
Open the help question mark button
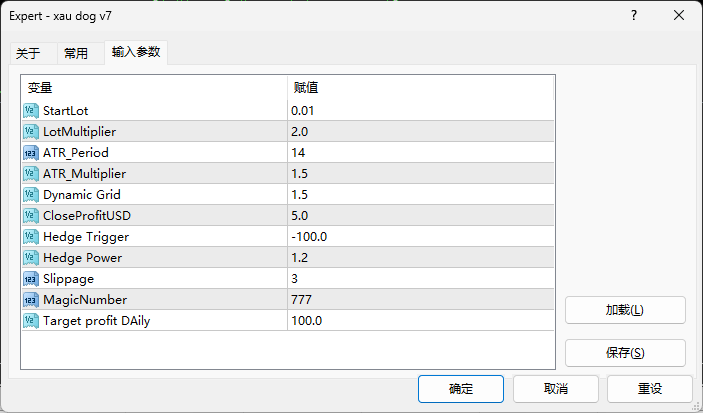634,16
